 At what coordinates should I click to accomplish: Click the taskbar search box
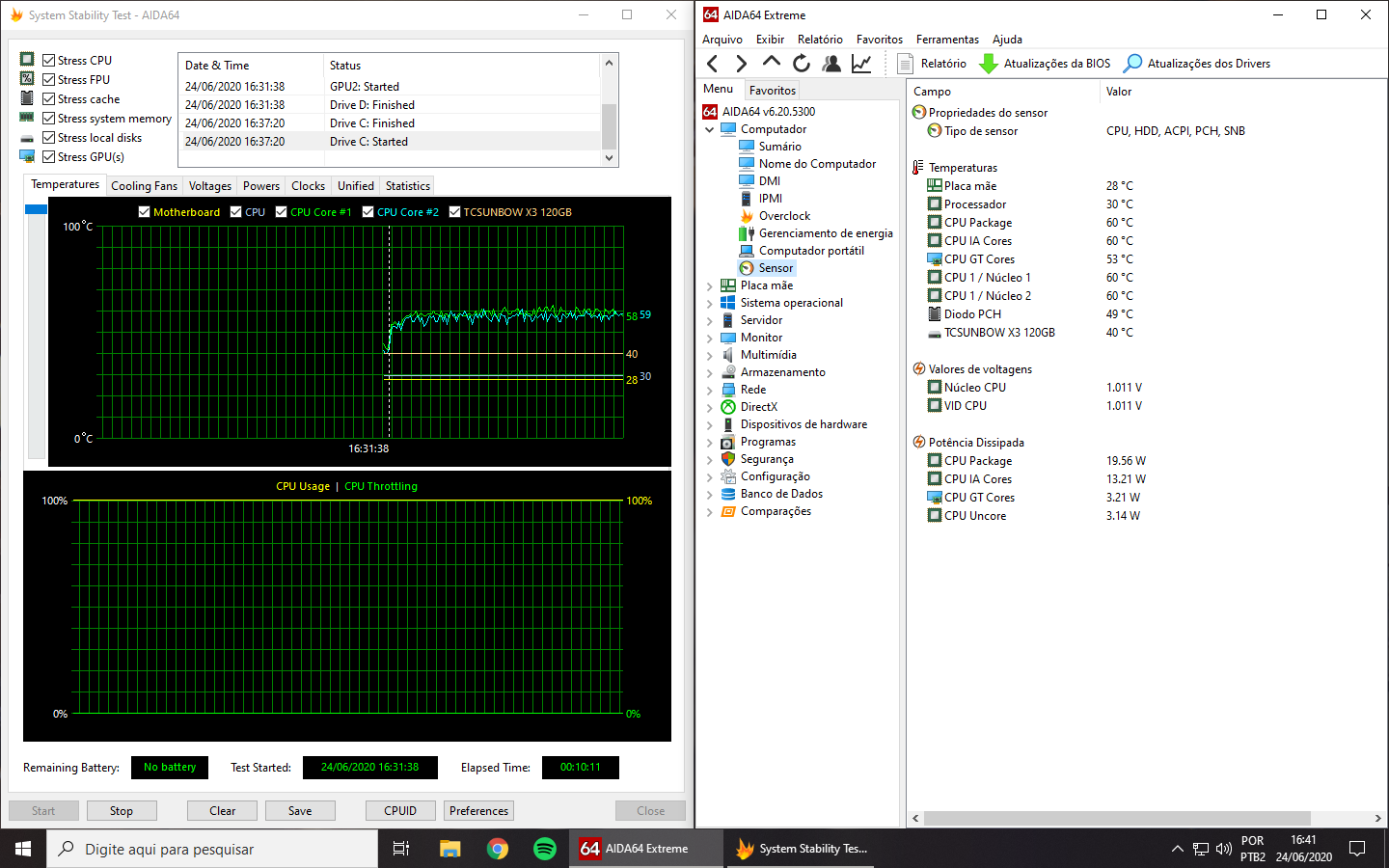coord(212,849)
